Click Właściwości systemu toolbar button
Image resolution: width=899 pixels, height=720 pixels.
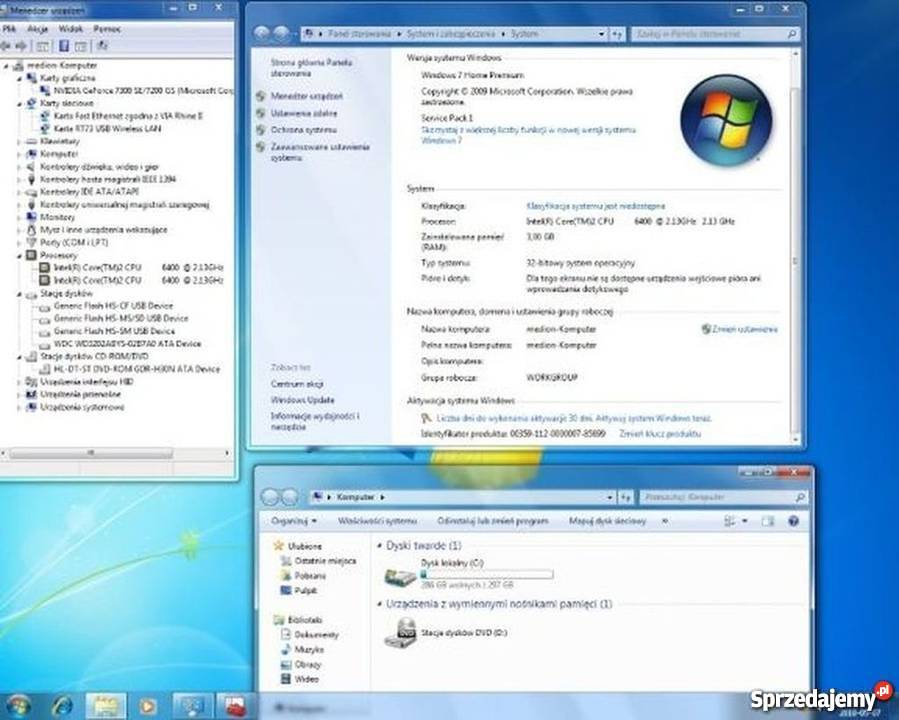click(377, 521)
